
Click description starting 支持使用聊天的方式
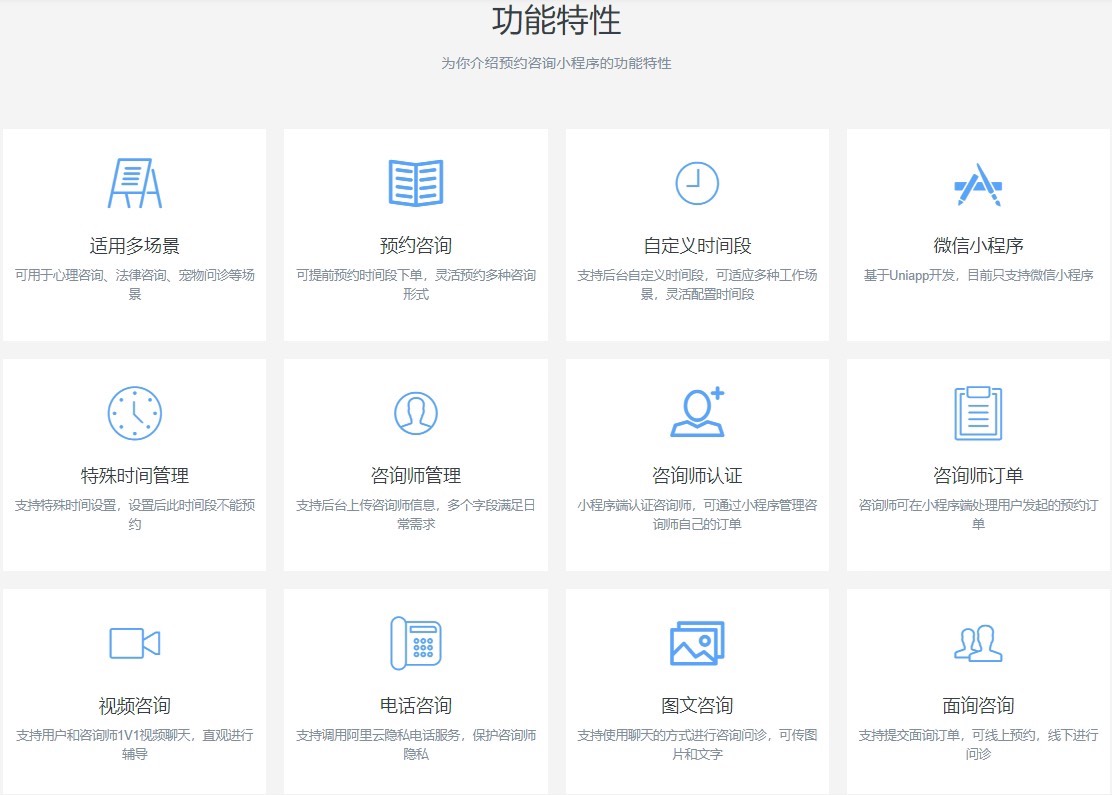coord(697,744)
